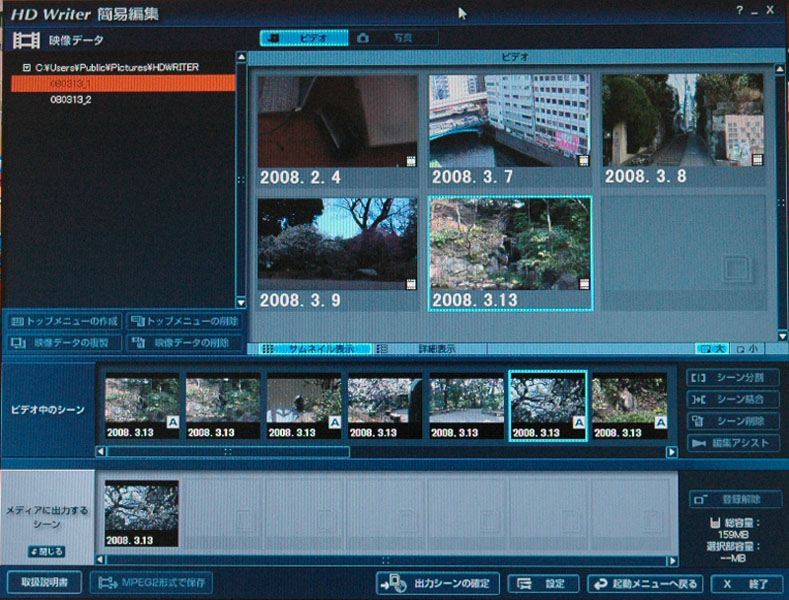Click the シーン削除 (delete scene) button
This screenshot has height=600, width=789.
(734, 421)
